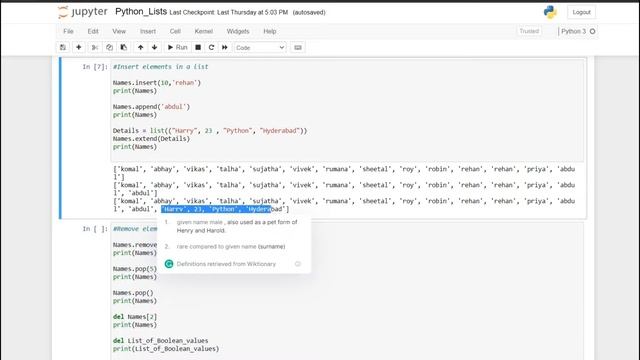The width and height of the screenshot is (640, 360).
Task: Click the Trusted notebook indicator
Action: 529,31
